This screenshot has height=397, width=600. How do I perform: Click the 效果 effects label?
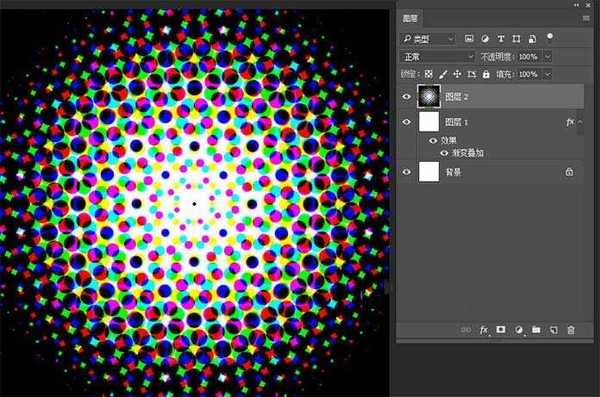pyautogui.click(x=448, y=141)
